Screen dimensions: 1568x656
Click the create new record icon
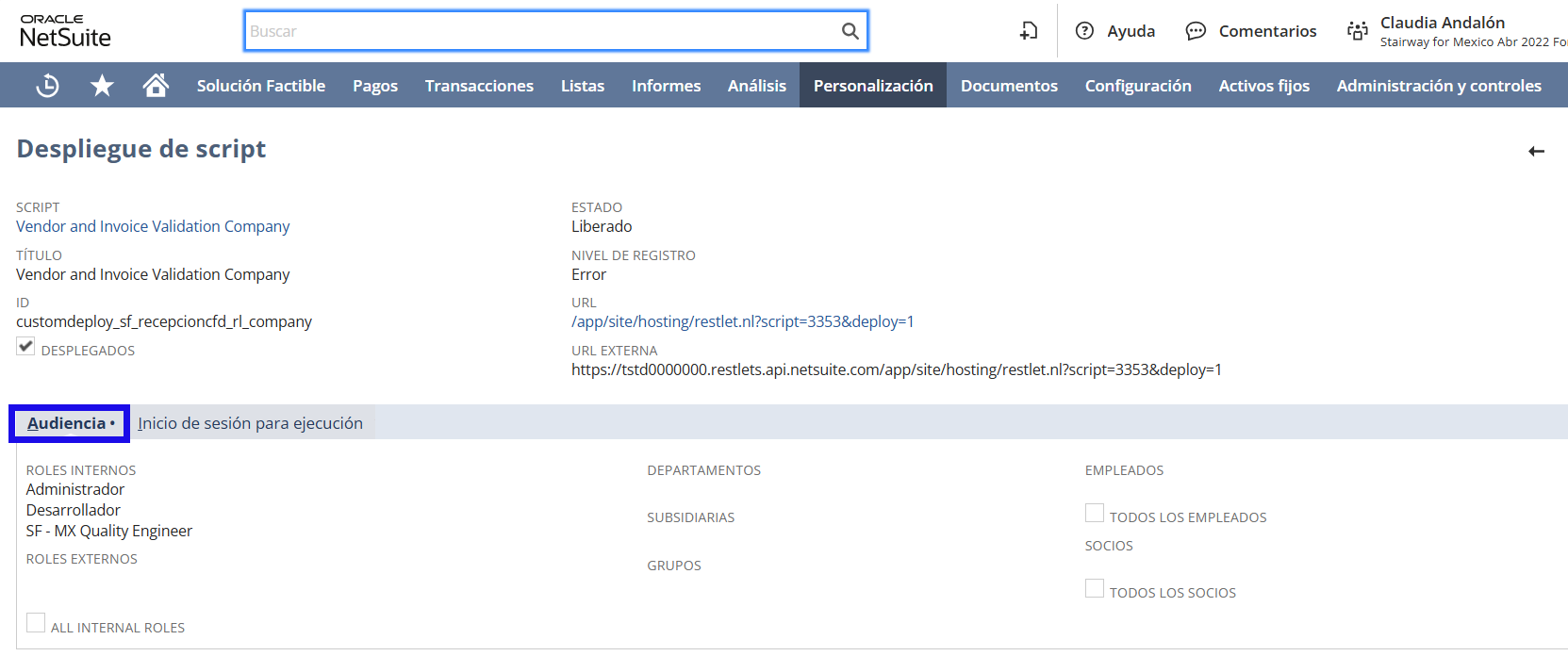tap(1028, 31)
